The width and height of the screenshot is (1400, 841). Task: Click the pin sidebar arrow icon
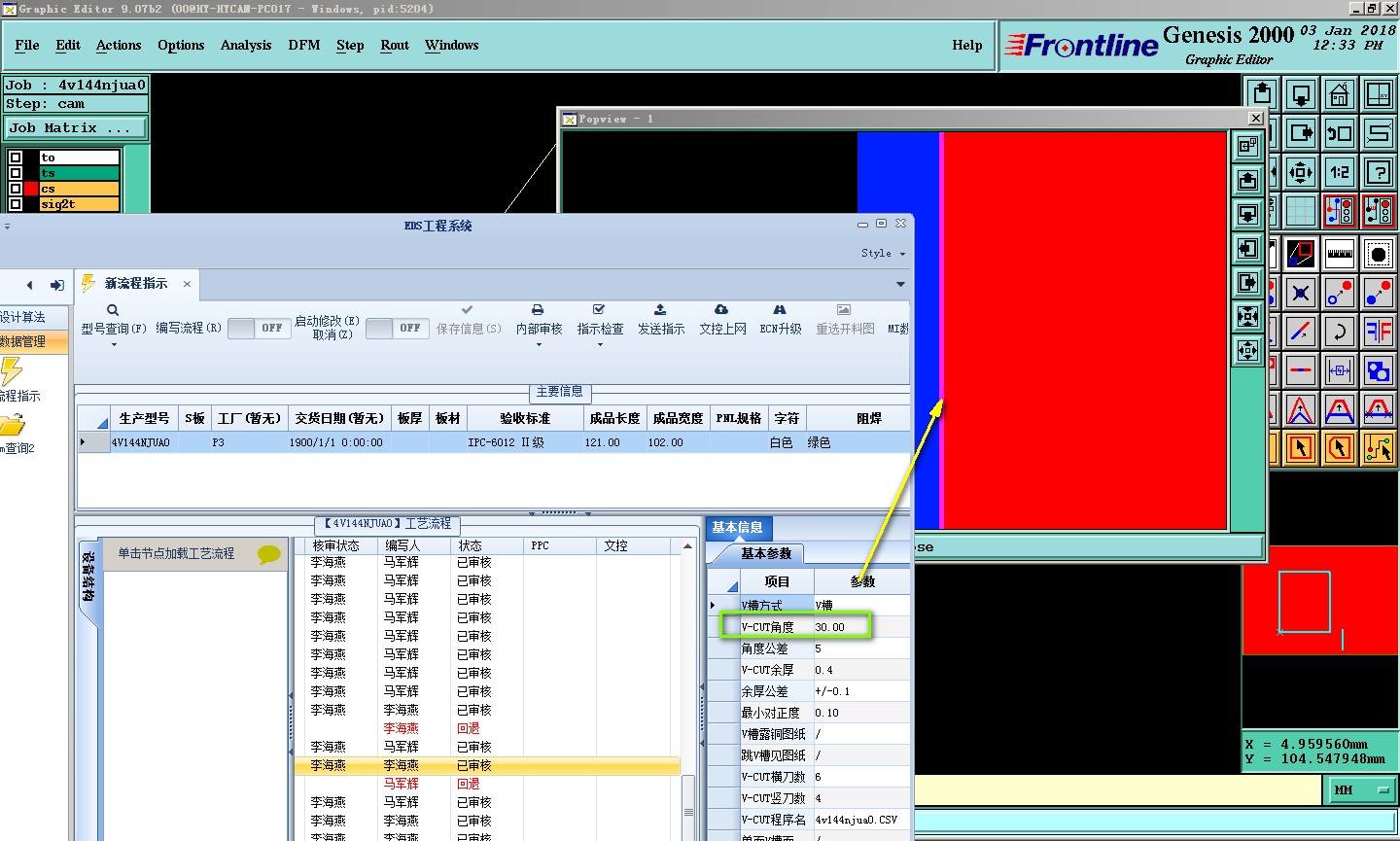tap(57, 285)
